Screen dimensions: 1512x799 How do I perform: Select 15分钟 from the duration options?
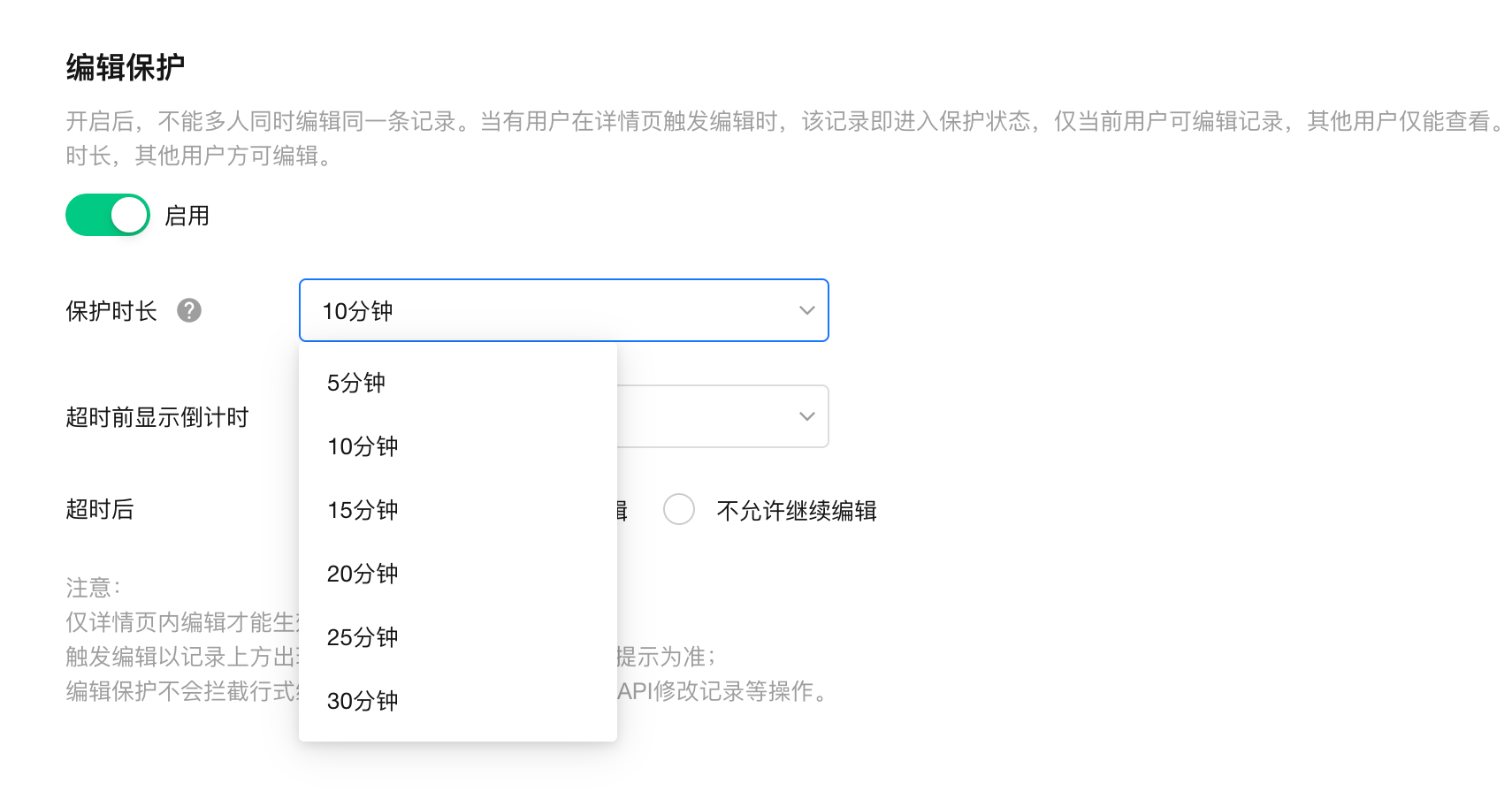(363, 510)
